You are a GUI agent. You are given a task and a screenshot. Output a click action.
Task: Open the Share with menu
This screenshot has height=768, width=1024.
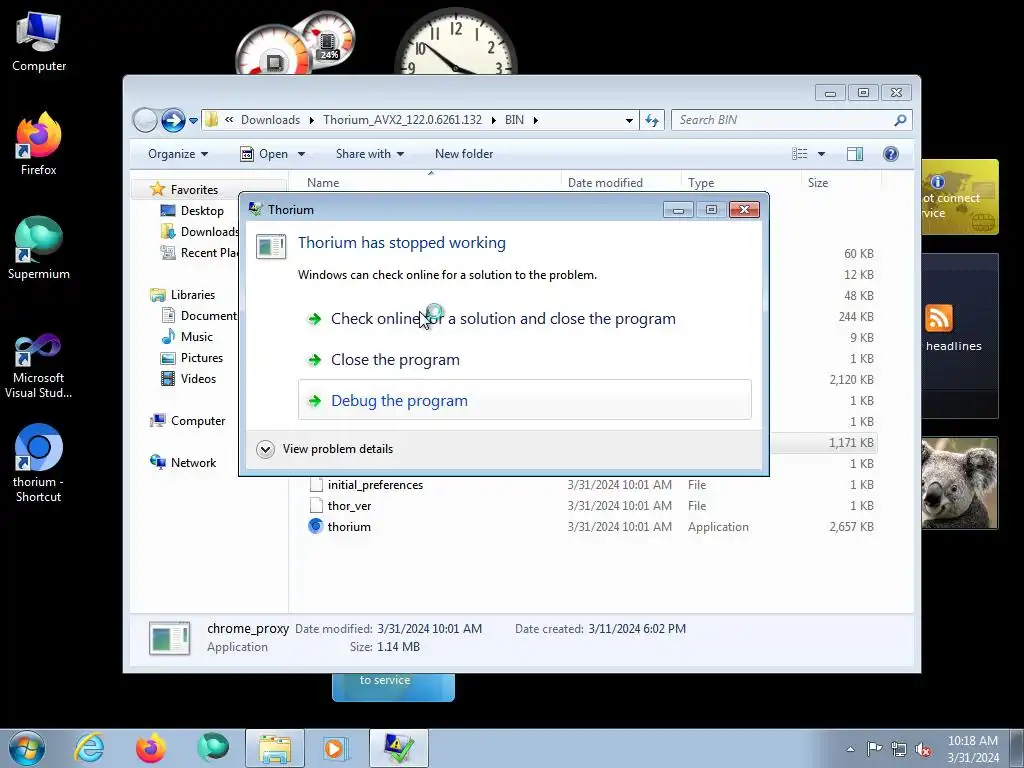pyautogui.click(x=370, y=154)
